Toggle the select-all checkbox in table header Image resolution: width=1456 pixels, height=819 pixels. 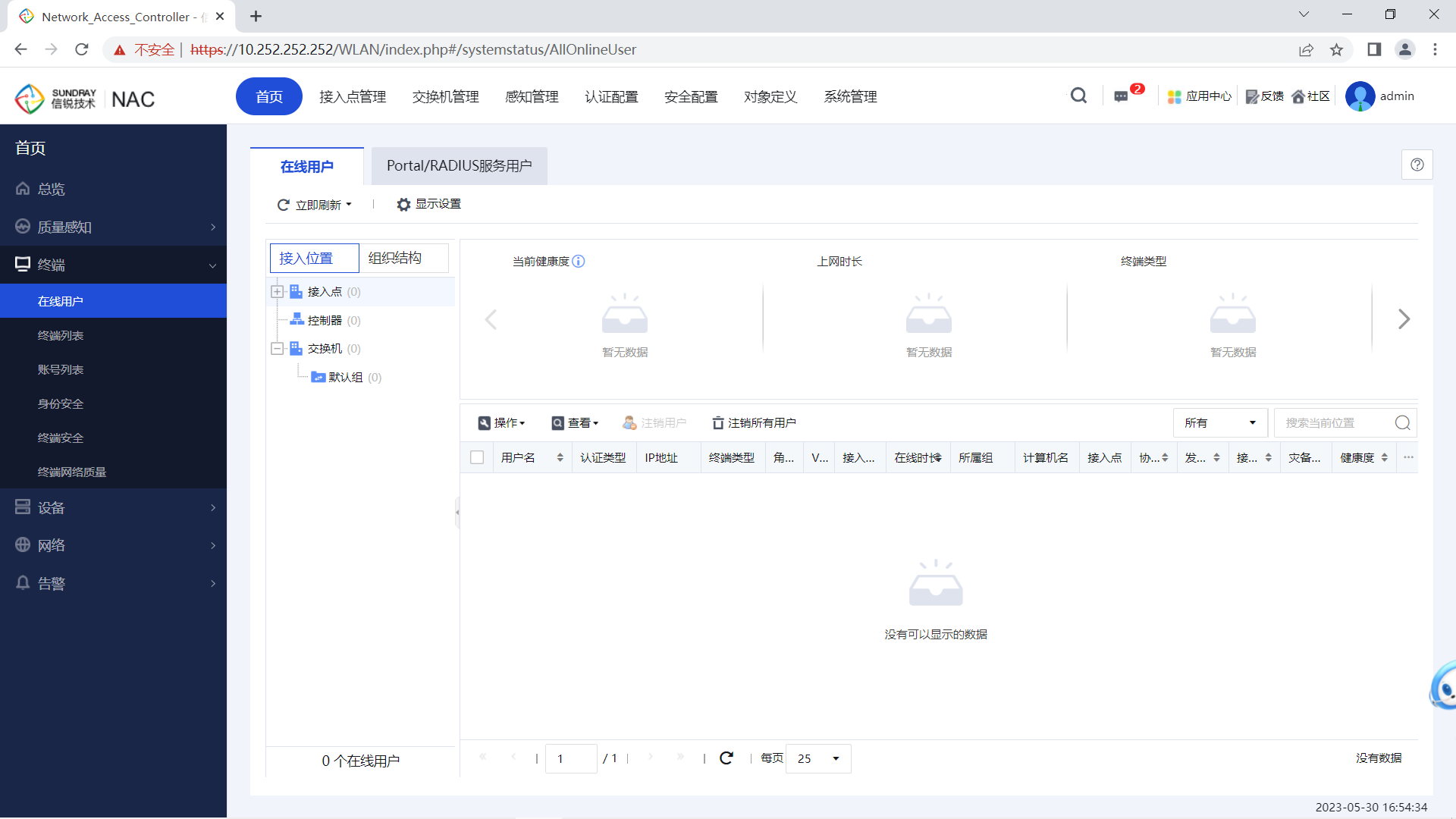(477, 457)
